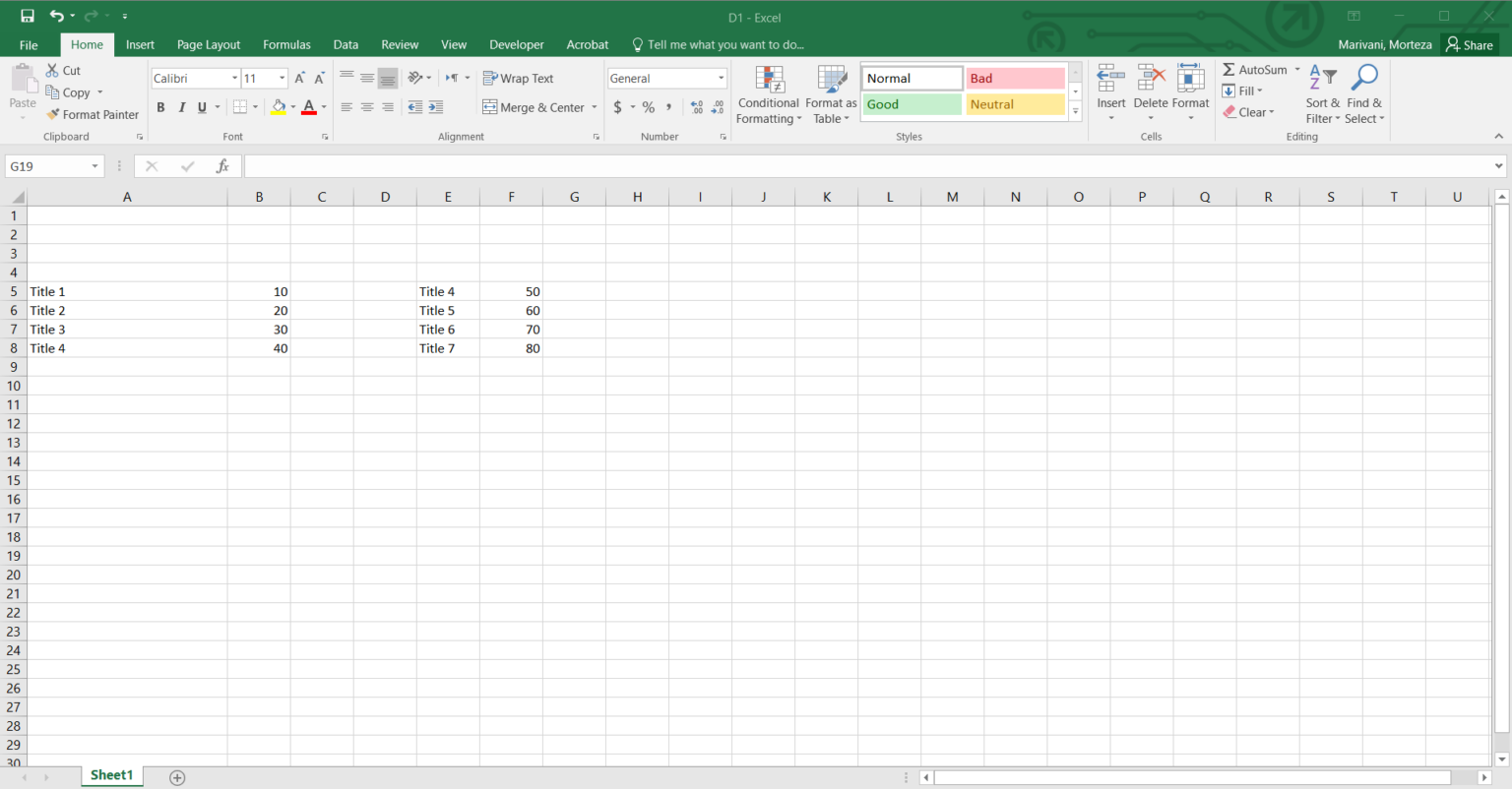The image size is (1512, 789).
Task: Toggle middle vertical alignment
Action: pyautogui.click(x=367, y=78)
